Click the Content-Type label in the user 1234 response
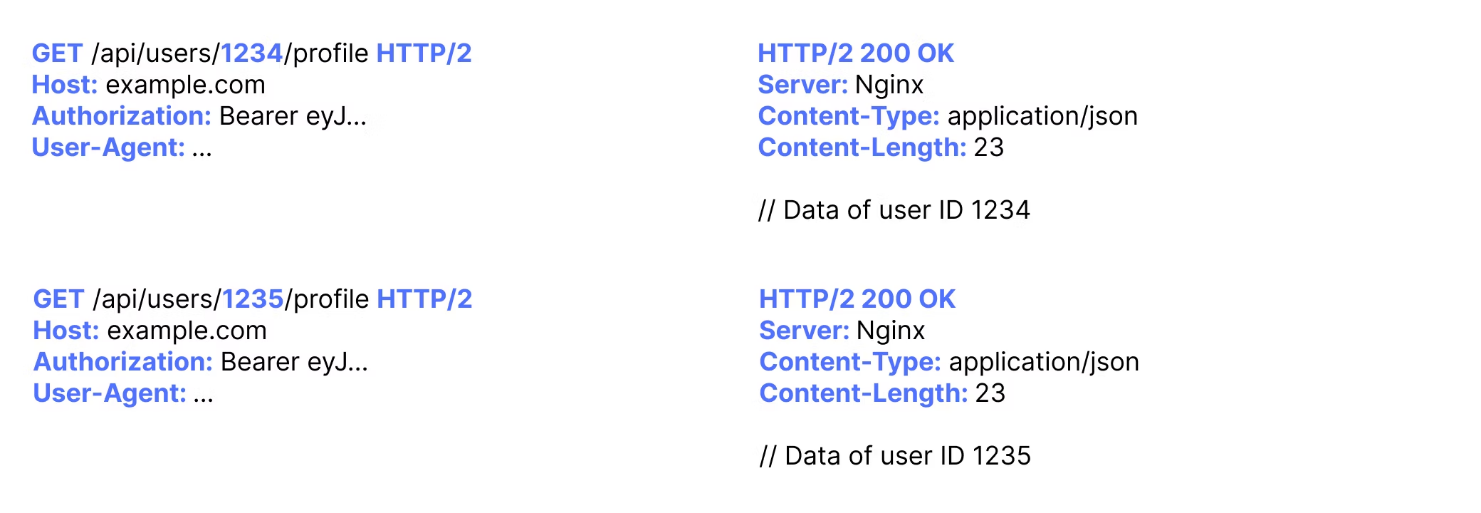 click(848, 116)
